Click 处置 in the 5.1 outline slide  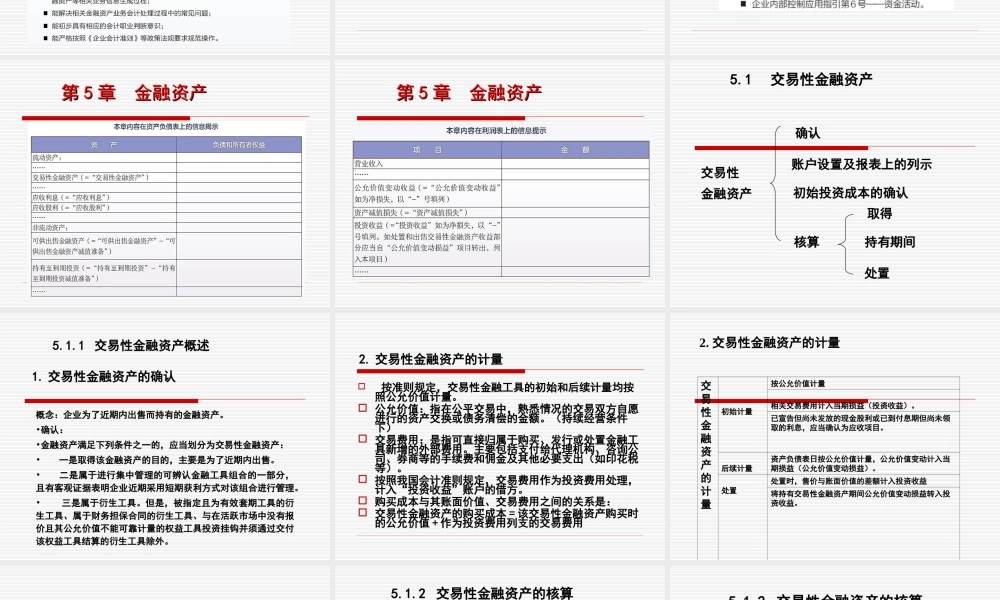click(877, 273)
